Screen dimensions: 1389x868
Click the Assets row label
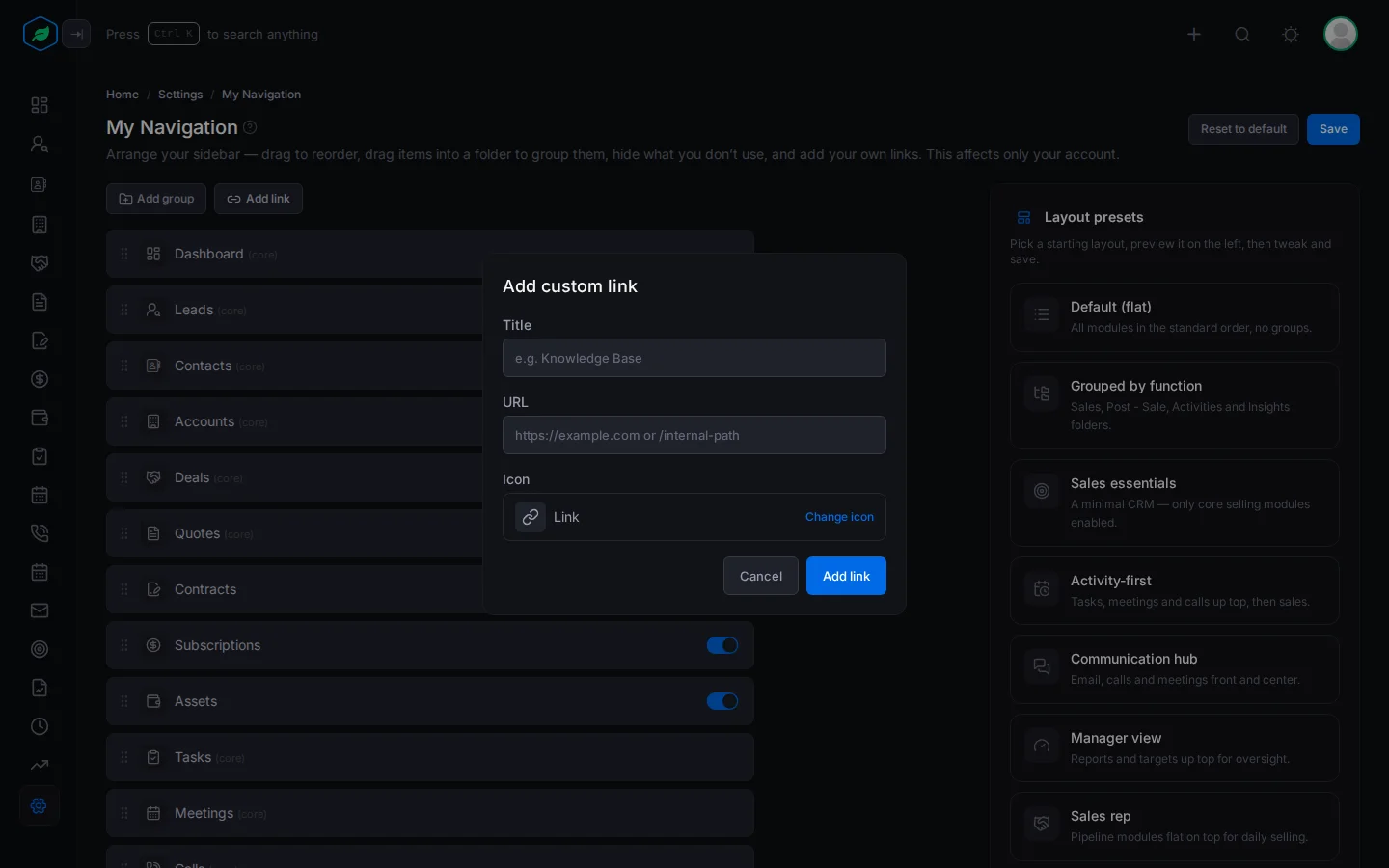coord(196,701)
